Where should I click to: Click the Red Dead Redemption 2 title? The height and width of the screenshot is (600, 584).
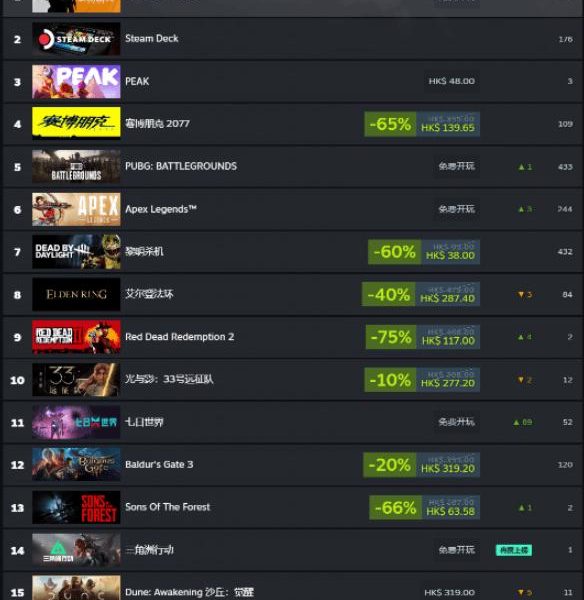click(179, 337)
